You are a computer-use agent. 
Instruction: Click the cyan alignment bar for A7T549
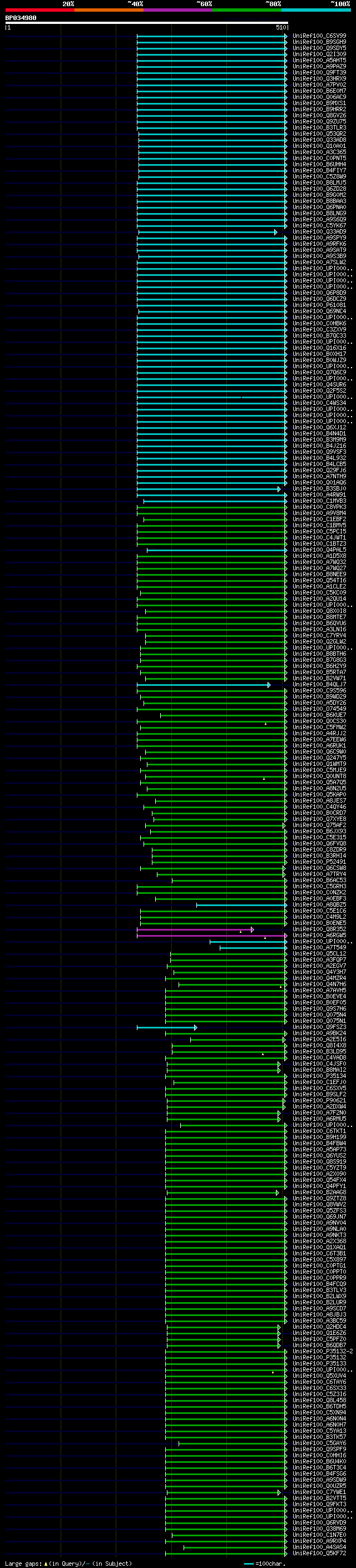coord(254,948)
